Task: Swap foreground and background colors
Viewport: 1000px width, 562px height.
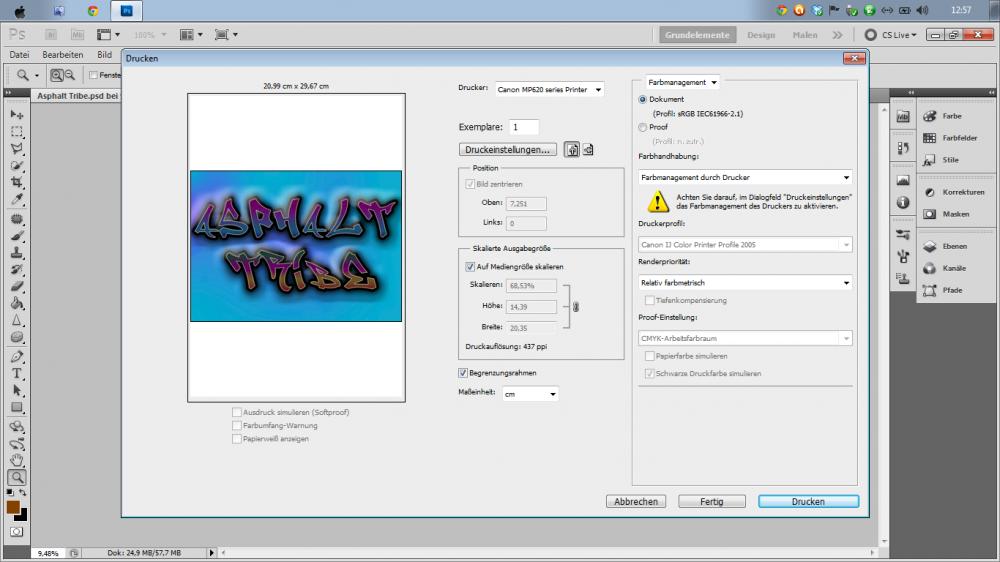Action: click(22, 493)
